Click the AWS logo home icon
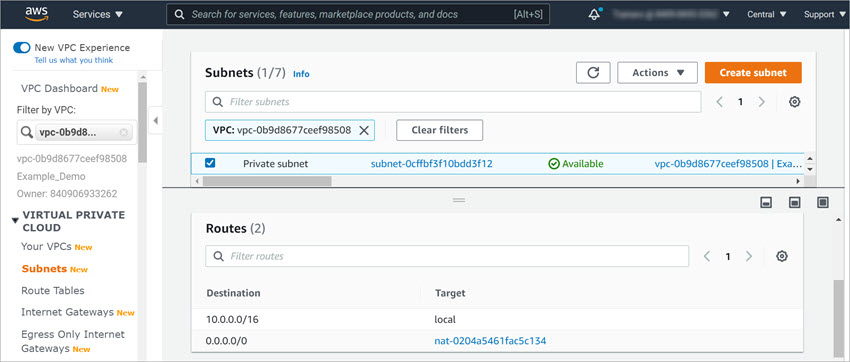This screenshot has width=850, height=362. [37, 14]
